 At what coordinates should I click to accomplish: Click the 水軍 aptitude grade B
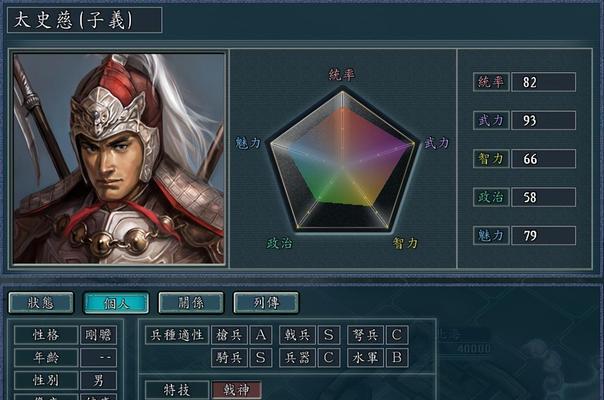click(x=397, y=358)
